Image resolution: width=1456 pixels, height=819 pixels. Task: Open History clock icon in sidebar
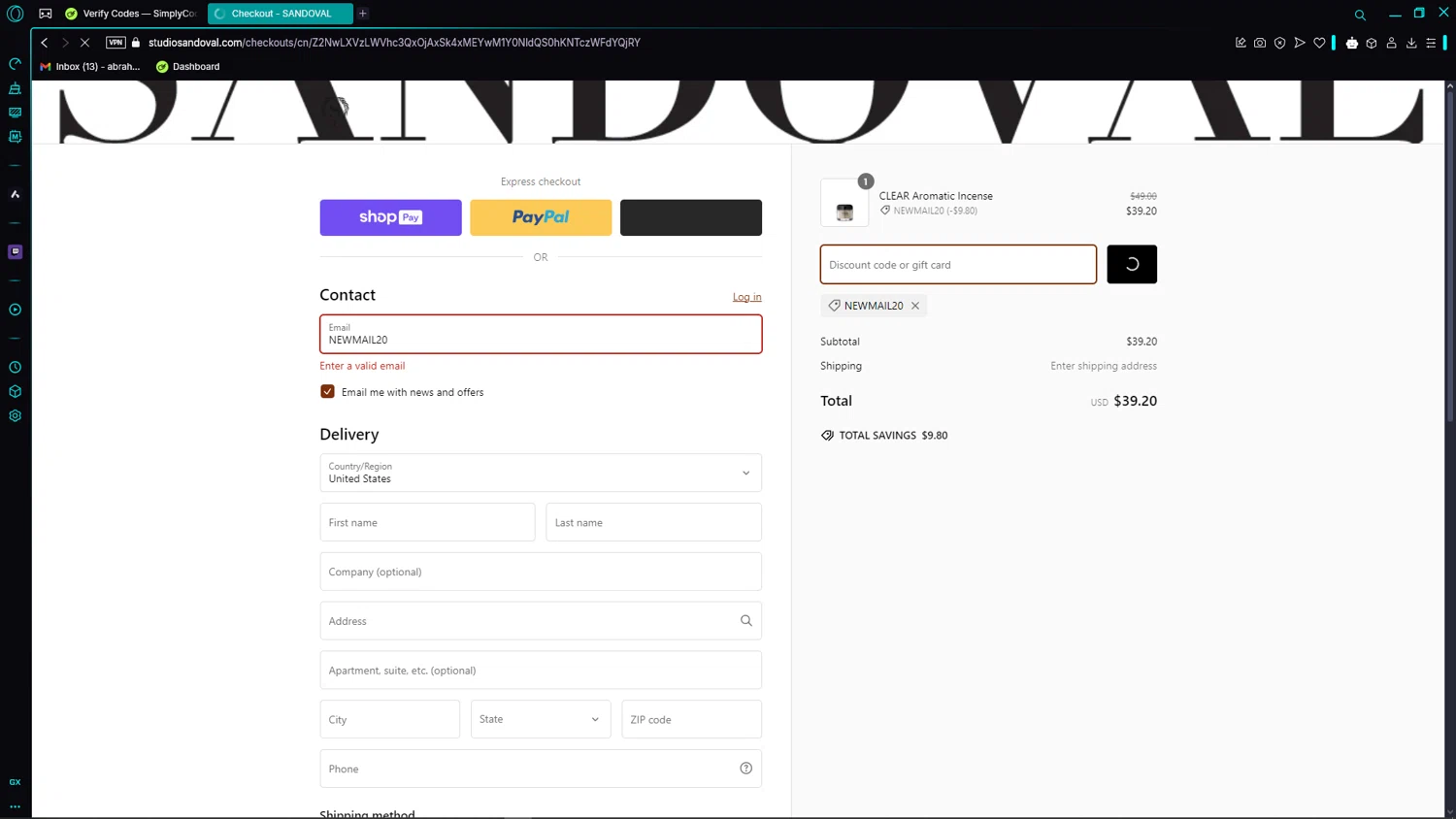15,367
